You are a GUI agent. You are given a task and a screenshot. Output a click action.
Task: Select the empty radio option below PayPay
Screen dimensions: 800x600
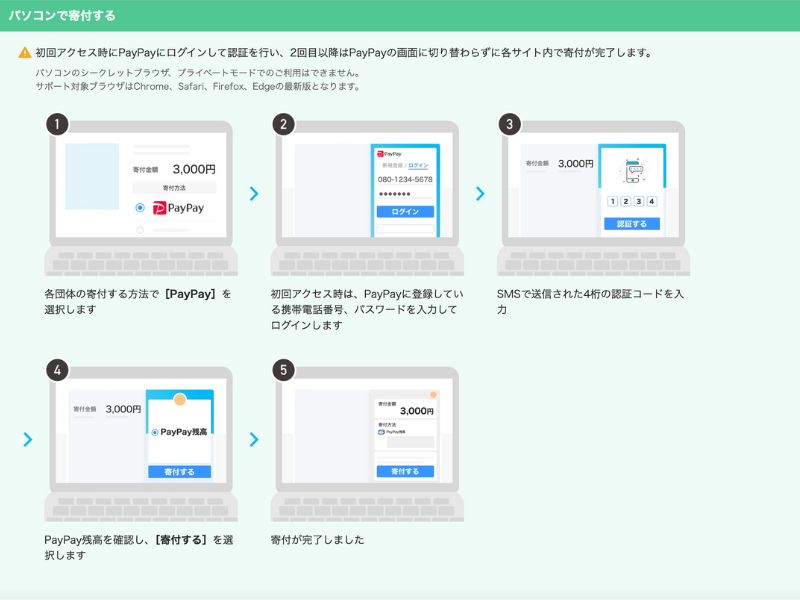[x=140, y=230]
